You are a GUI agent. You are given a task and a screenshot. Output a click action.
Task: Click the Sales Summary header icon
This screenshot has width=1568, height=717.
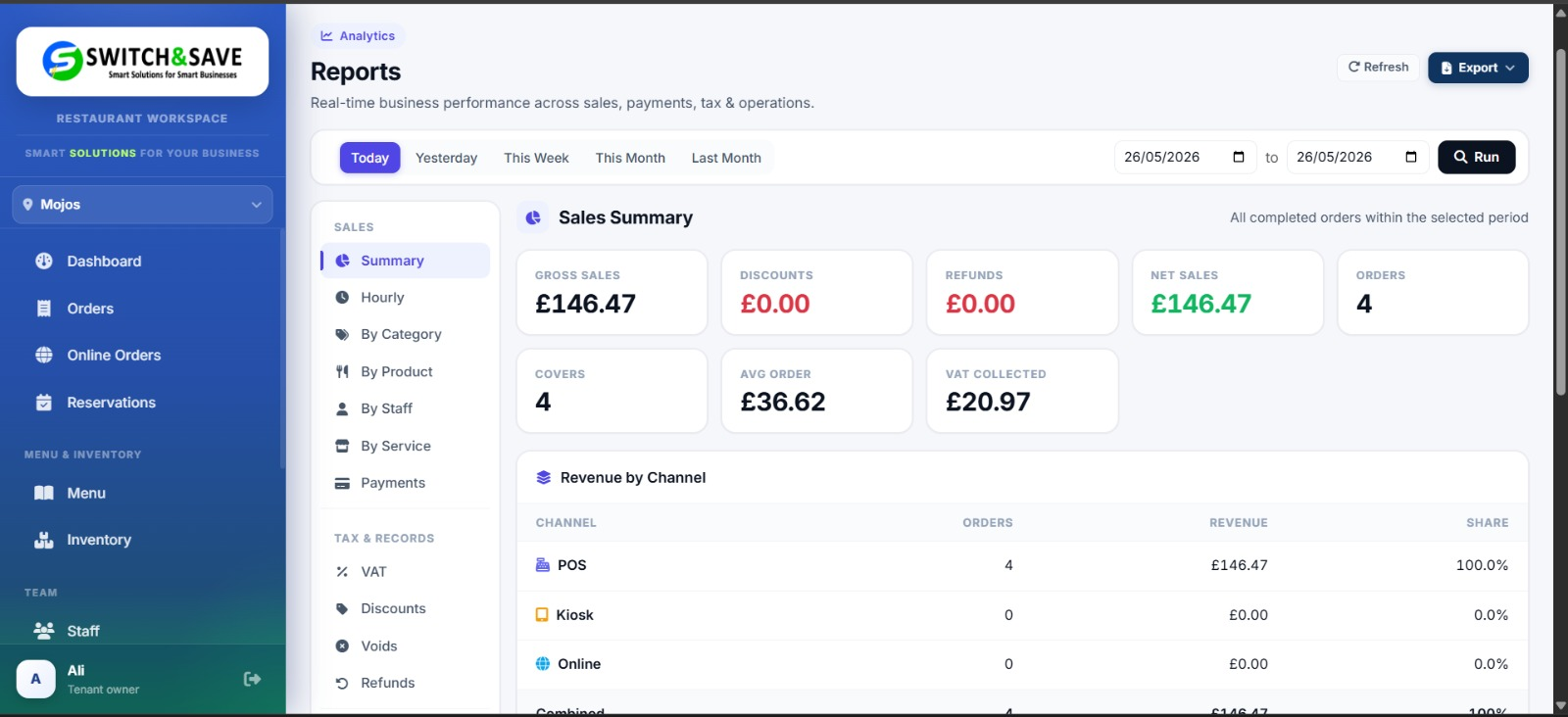[x=533, y=217]
